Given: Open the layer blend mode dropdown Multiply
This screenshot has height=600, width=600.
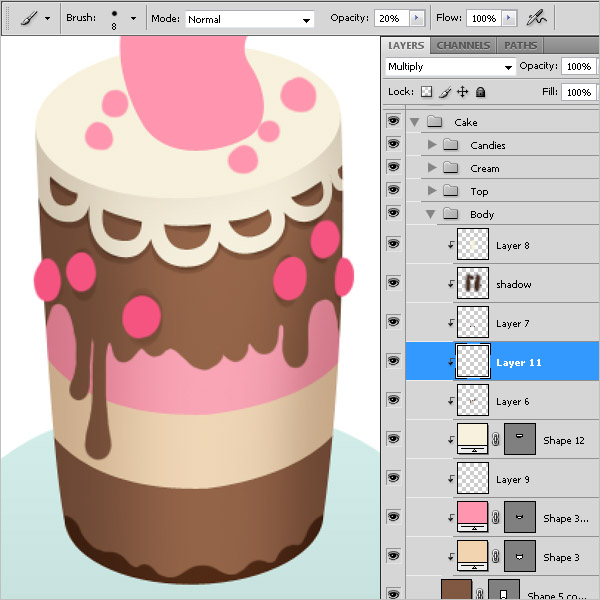Looking at the screenshot, I should 450,67.
